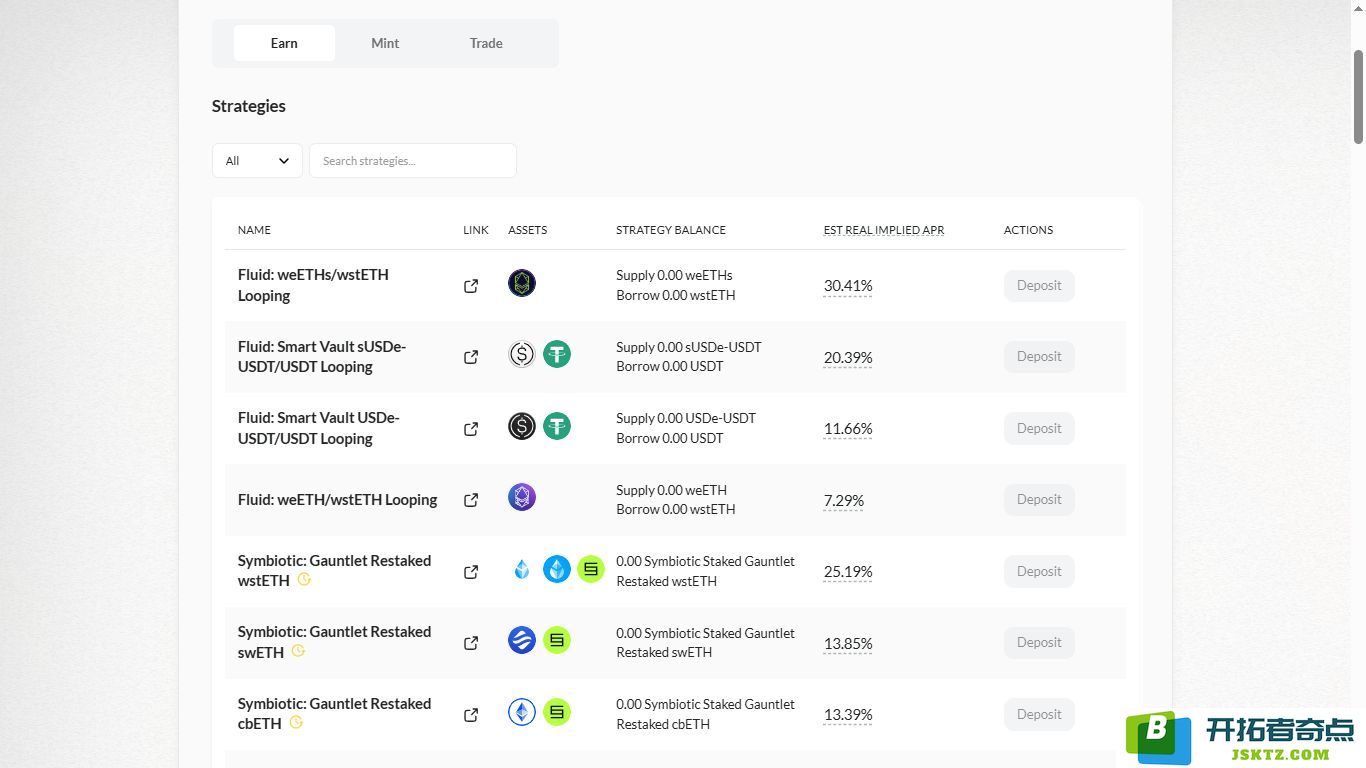Click the 11.66% APR value

(848, 429)
